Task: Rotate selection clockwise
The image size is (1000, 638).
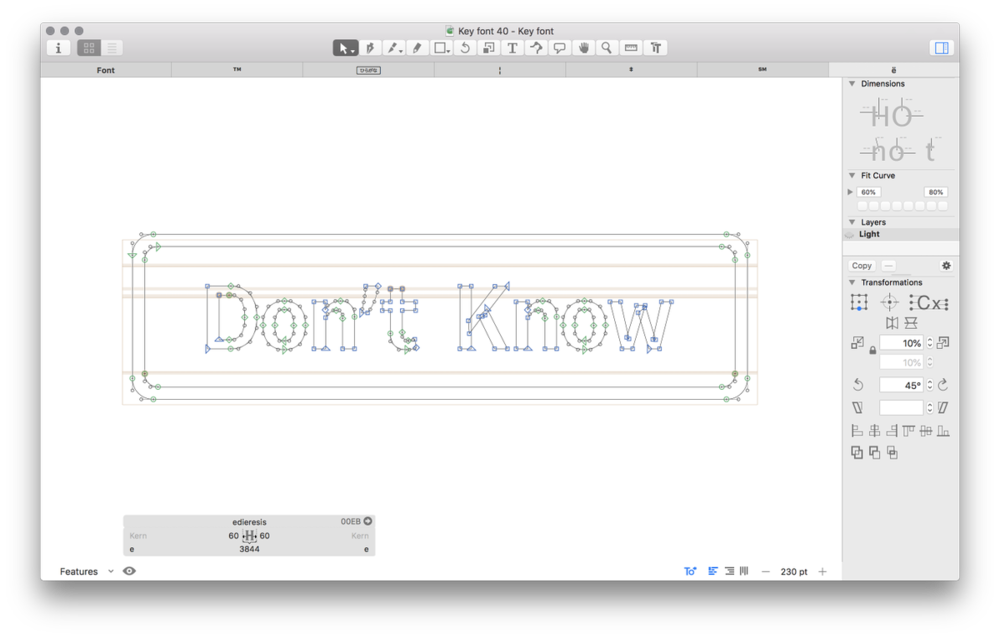Action: (x=943, y=385)
